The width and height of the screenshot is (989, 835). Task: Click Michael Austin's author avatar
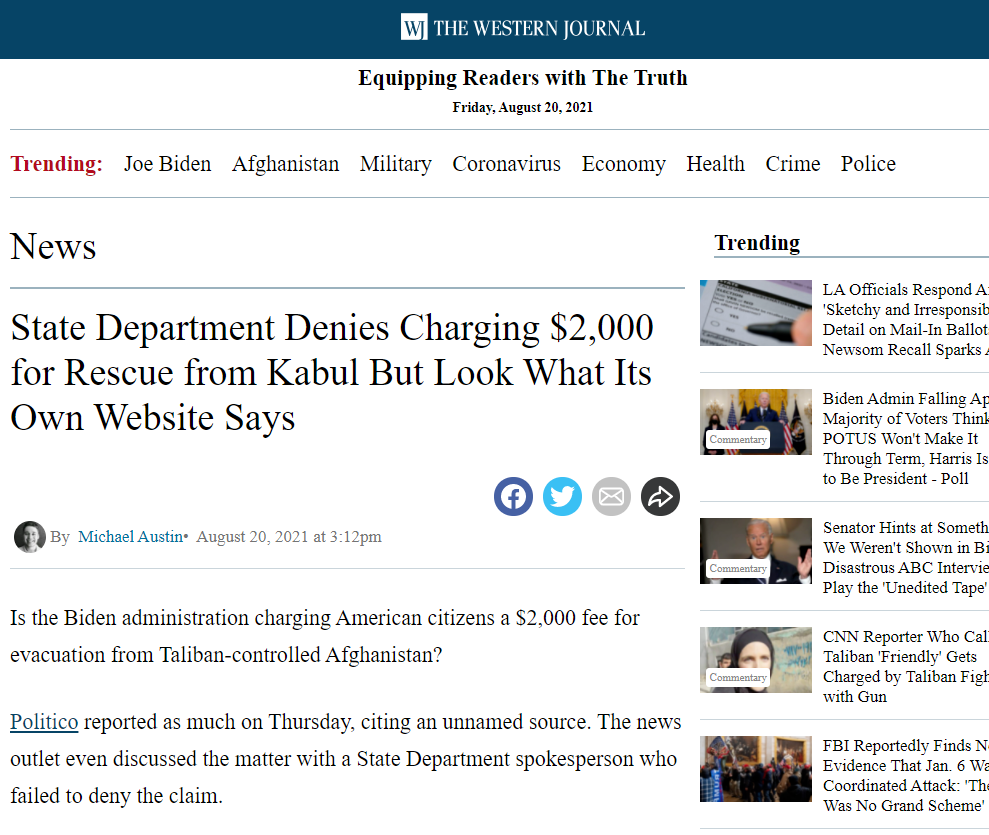(x=30, y=537)
